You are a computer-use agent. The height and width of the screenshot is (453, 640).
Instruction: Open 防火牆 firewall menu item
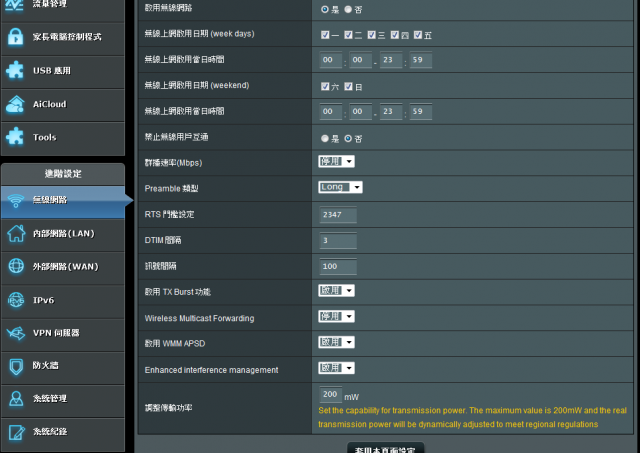pos(63,368)
